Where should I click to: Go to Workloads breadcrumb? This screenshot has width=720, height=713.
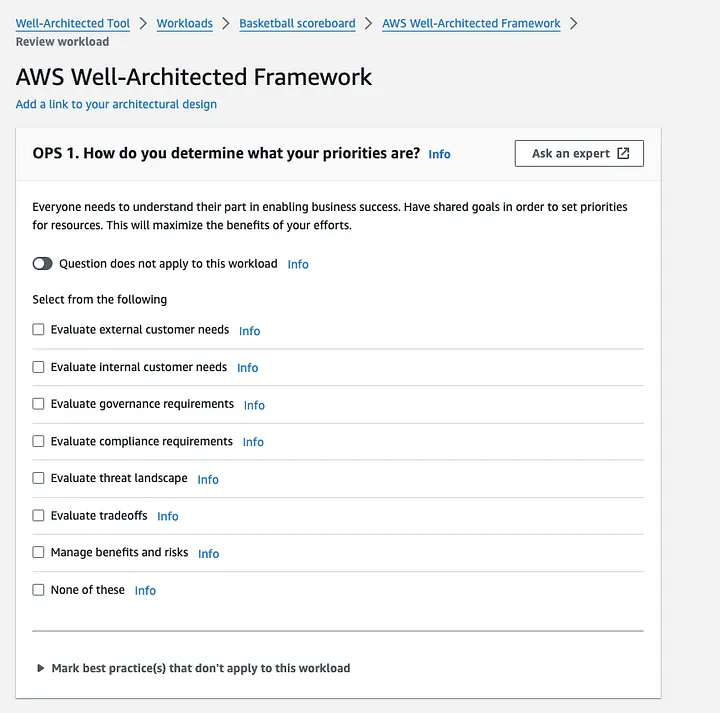184,23
